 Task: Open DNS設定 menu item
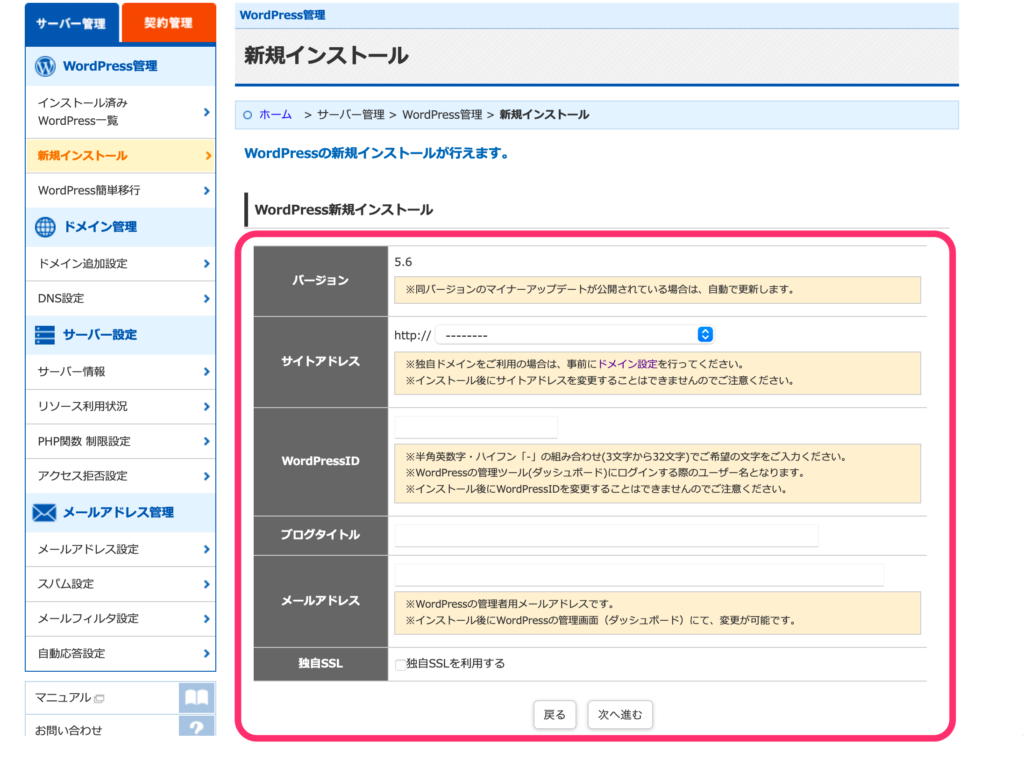120,299
